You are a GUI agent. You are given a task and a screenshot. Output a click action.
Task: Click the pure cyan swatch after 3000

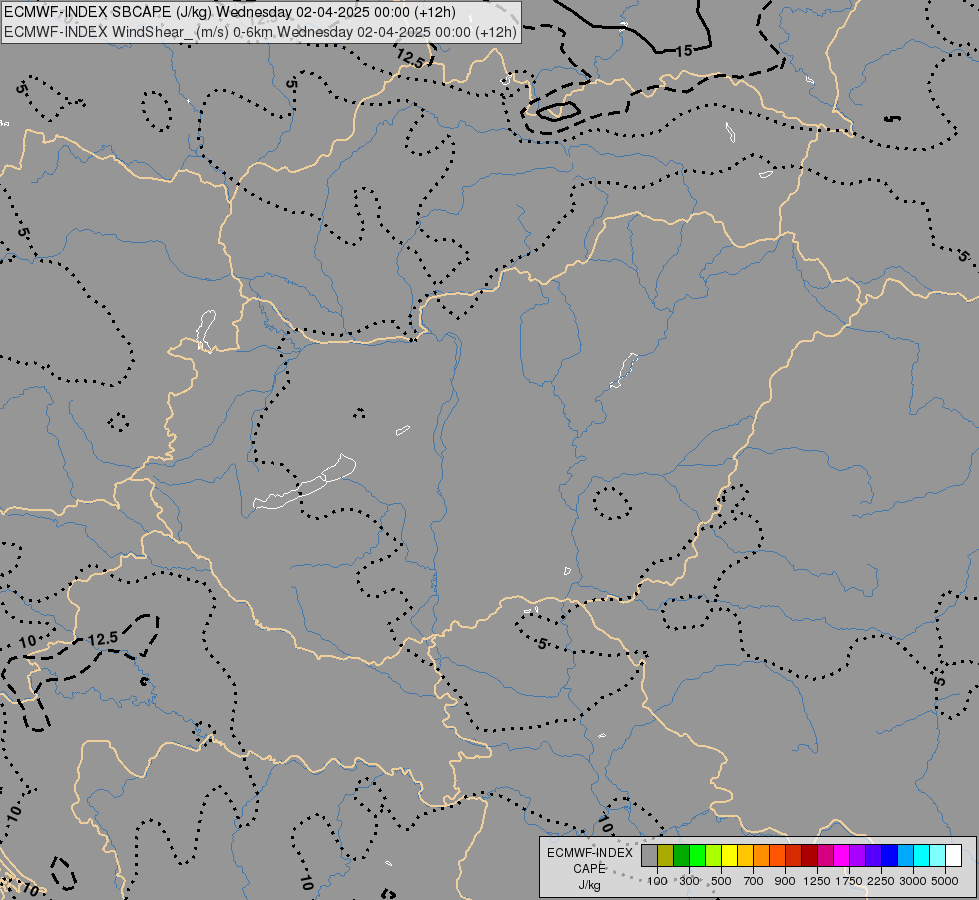922,856
